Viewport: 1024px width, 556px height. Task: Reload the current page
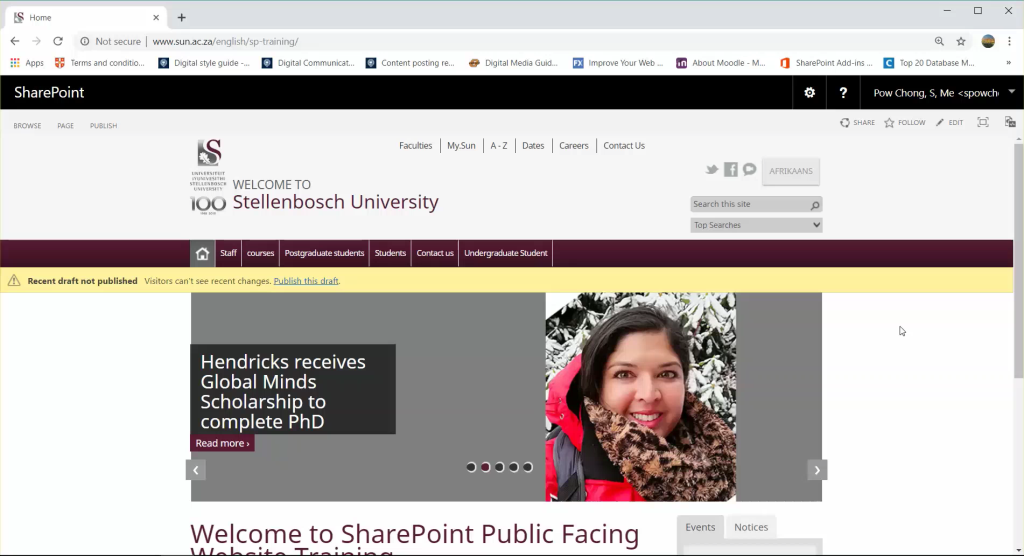tap(58, 41)
